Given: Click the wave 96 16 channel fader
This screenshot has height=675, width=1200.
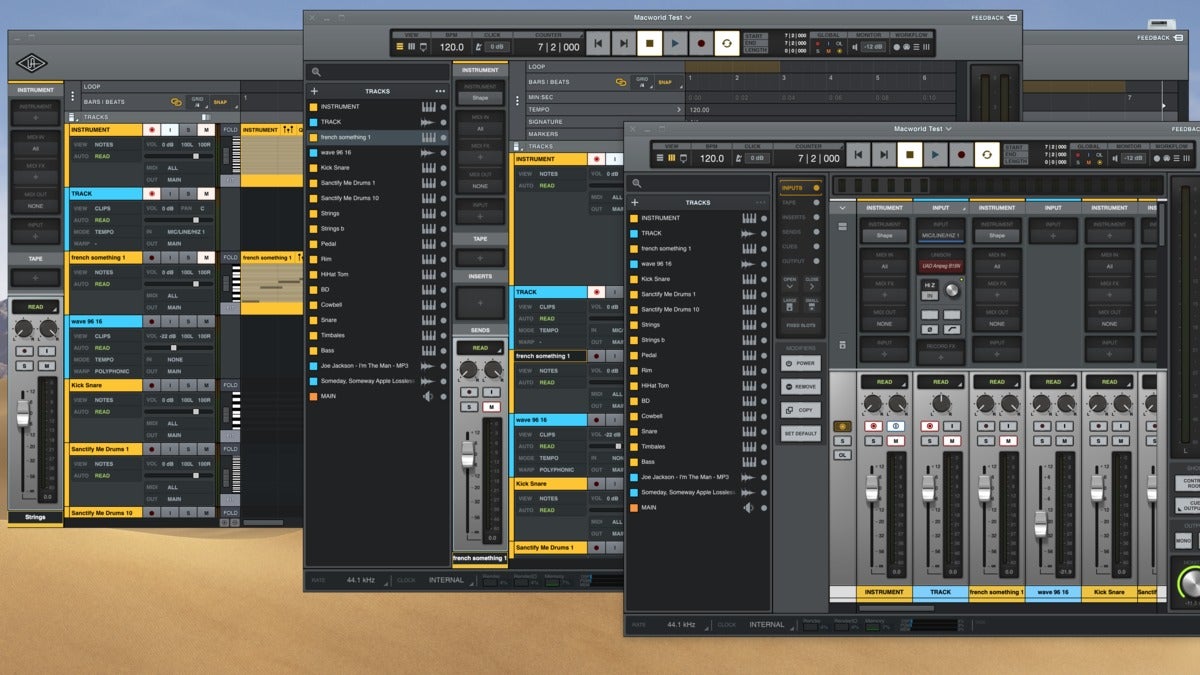Looking at the screenshot, I should pos(1040,524).
